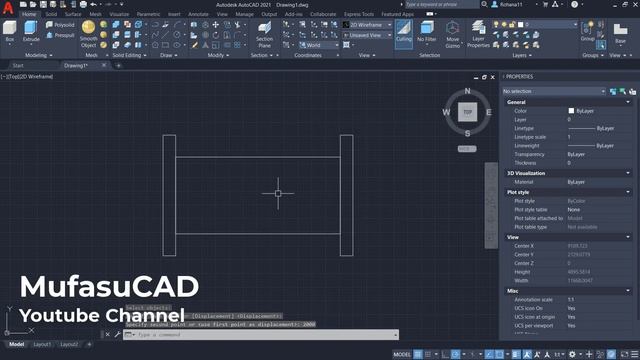Toggle ortho mode in status bar
This screenshot has height=360, width=640.
coord(445,354)
